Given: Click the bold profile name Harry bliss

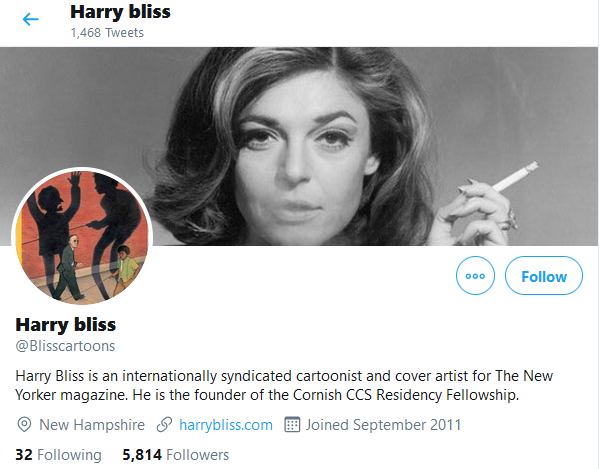Looking at the screenshot, I should pyautogui.click(x=66, y=325).
